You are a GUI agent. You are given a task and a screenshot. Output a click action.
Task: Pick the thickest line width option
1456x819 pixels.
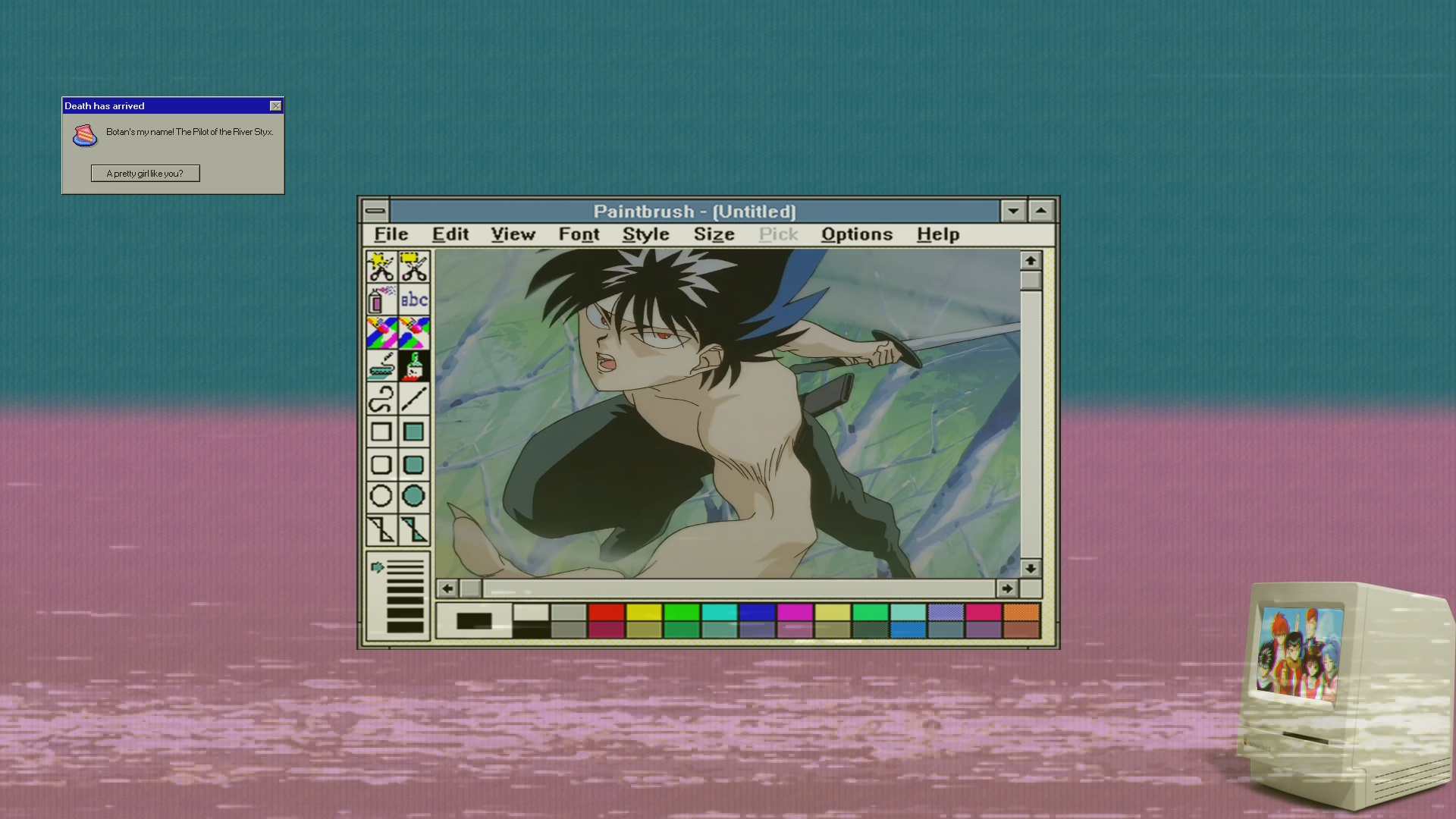point(405,627)
